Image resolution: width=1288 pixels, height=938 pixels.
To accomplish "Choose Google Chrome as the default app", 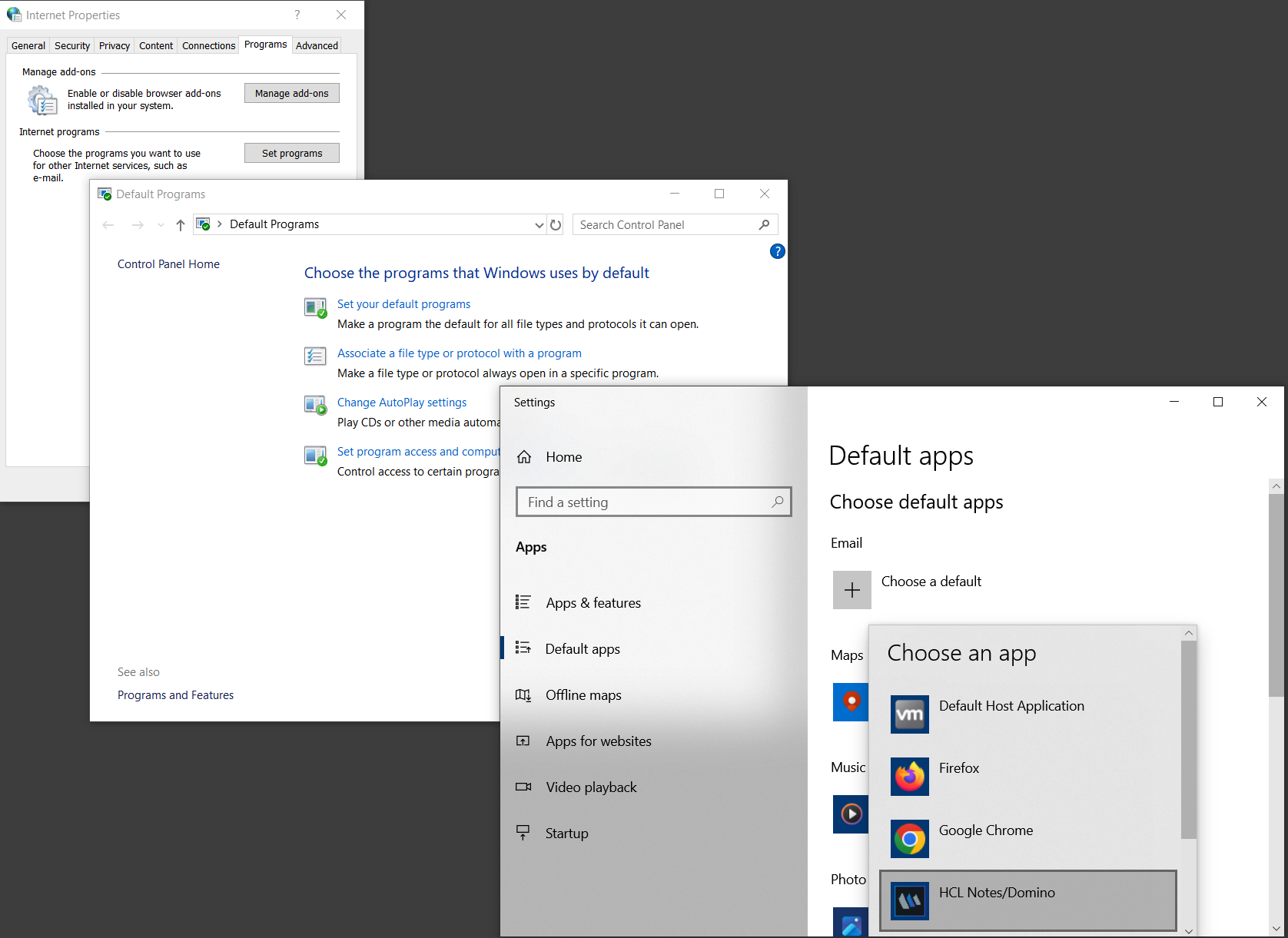I will 985,830.
